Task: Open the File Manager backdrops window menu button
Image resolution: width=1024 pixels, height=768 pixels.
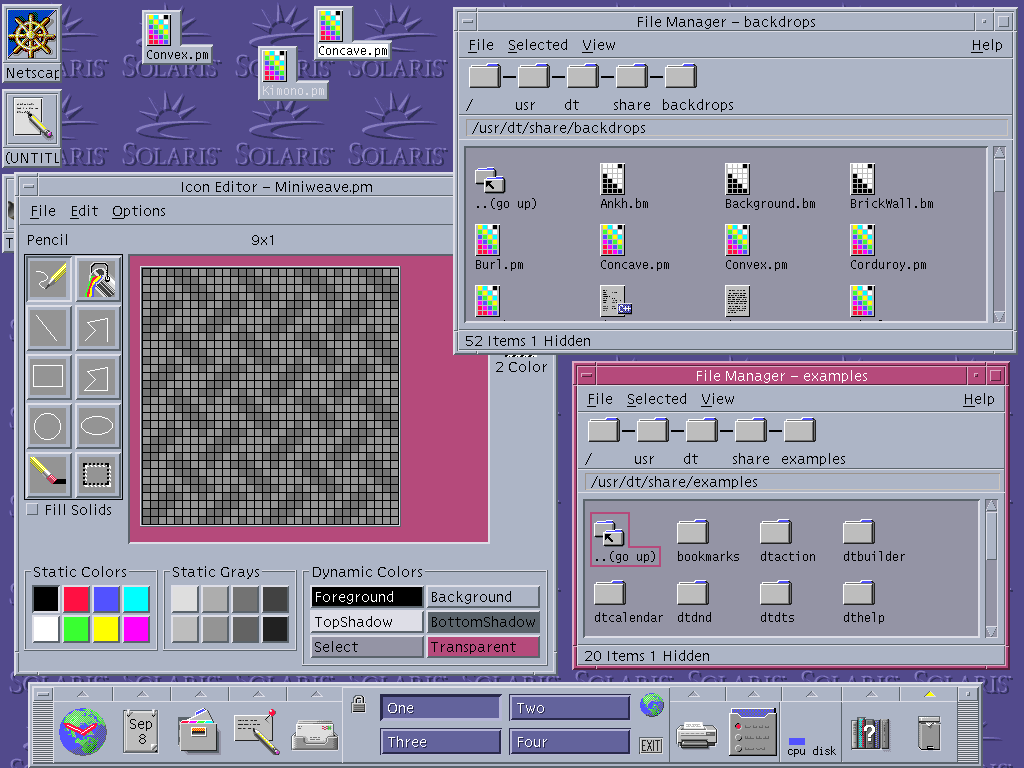Action: coord(467,22)
